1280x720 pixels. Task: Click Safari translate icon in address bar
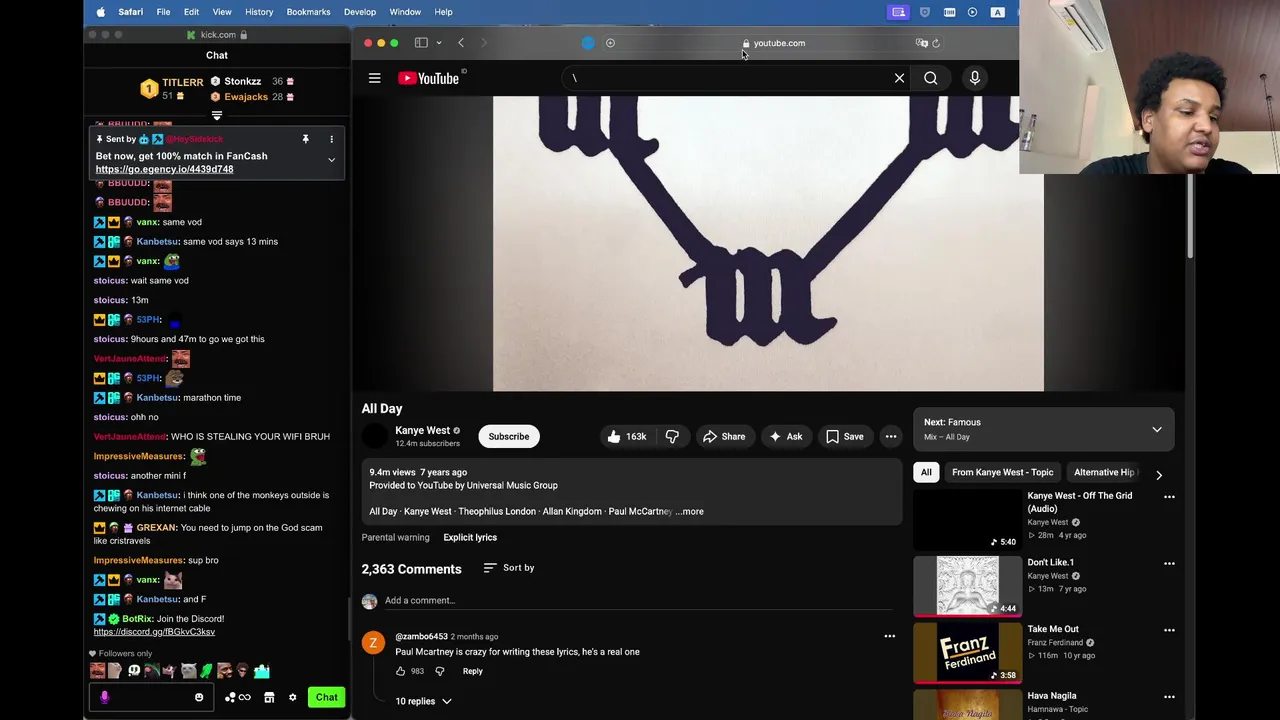(921, 43)
